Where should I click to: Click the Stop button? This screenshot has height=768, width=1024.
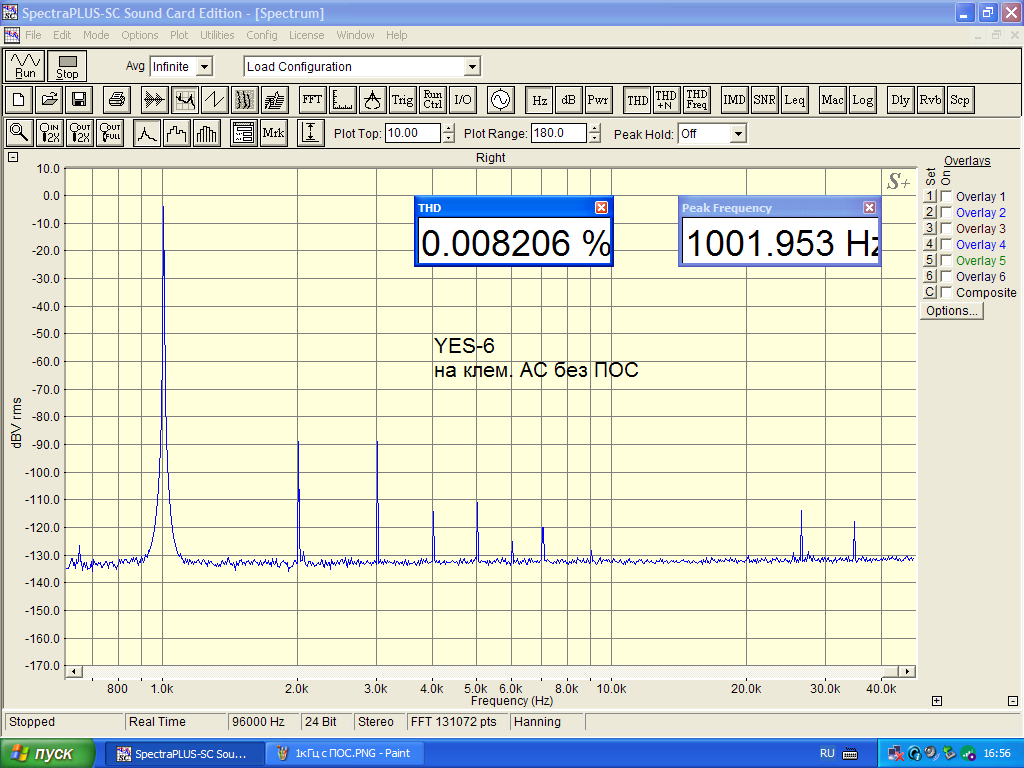[67, 66]
